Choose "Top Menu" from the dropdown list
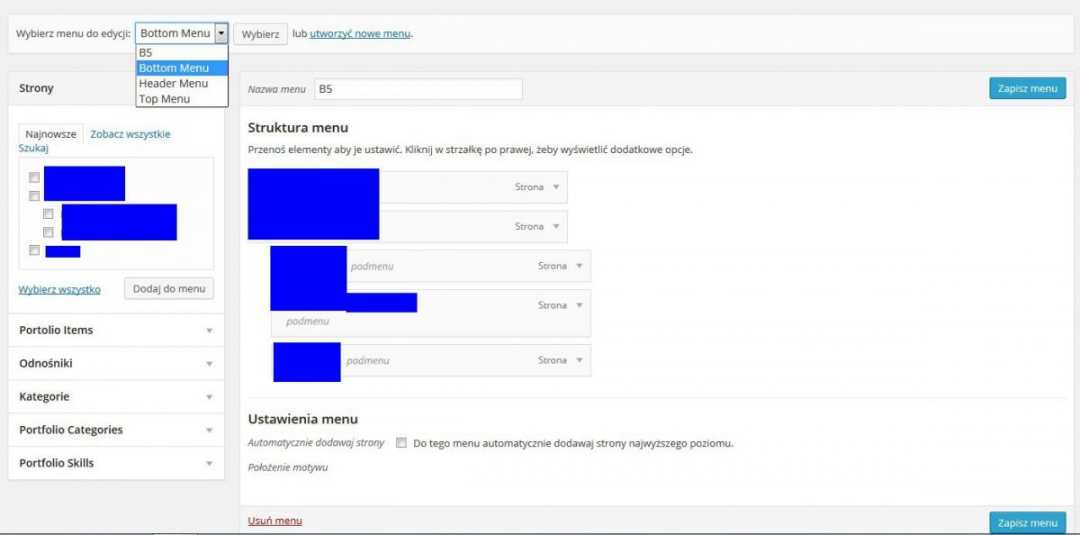 (x=164, y=99)
